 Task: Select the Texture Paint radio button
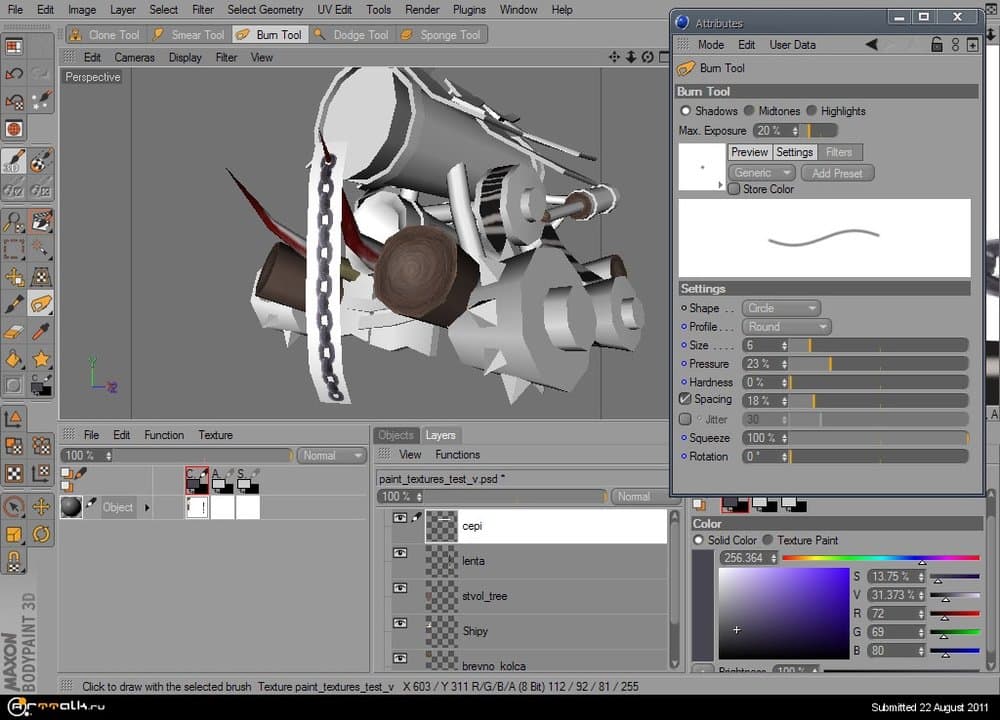pyautogui.click(x=768, y=540)
